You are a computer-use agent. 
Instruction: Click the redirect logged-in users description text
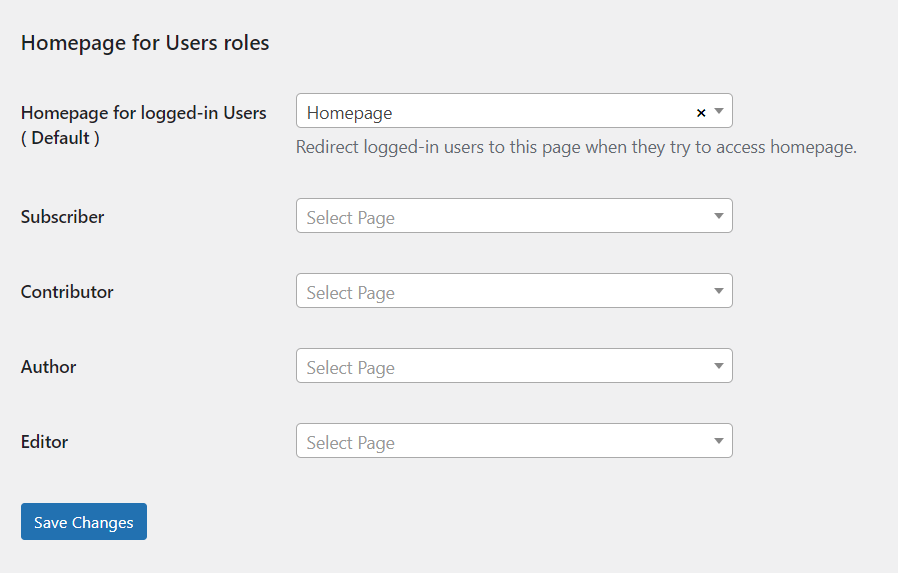tap(576, 148)
